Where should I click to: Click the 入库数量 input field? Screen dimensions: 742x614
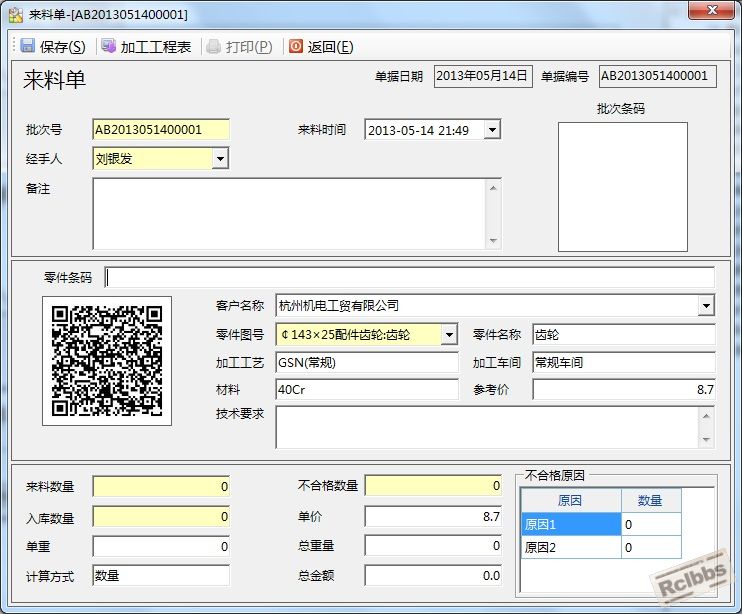(161, 517)
